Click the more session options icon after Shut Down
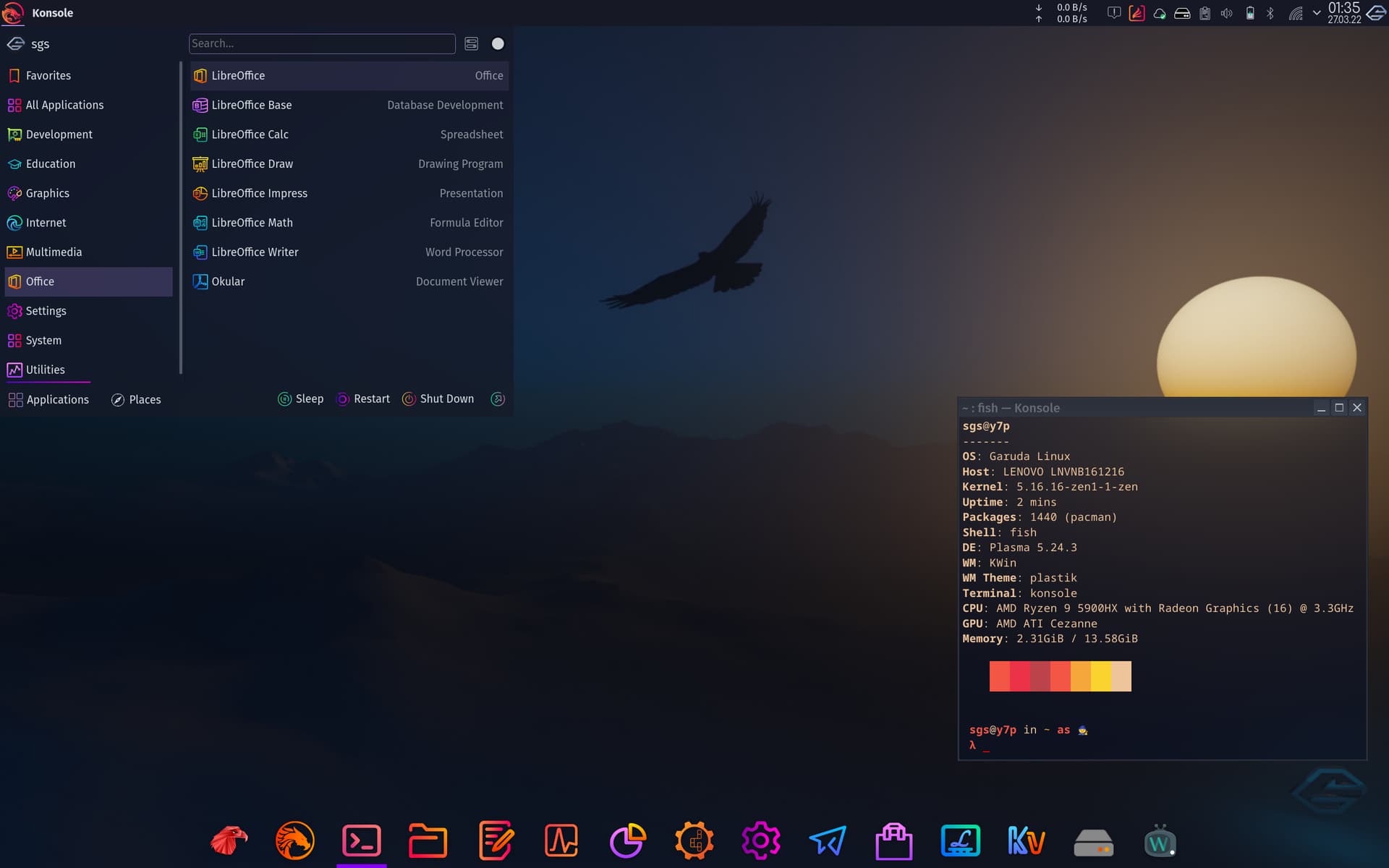1389x868 pixels. coord(498,399)
